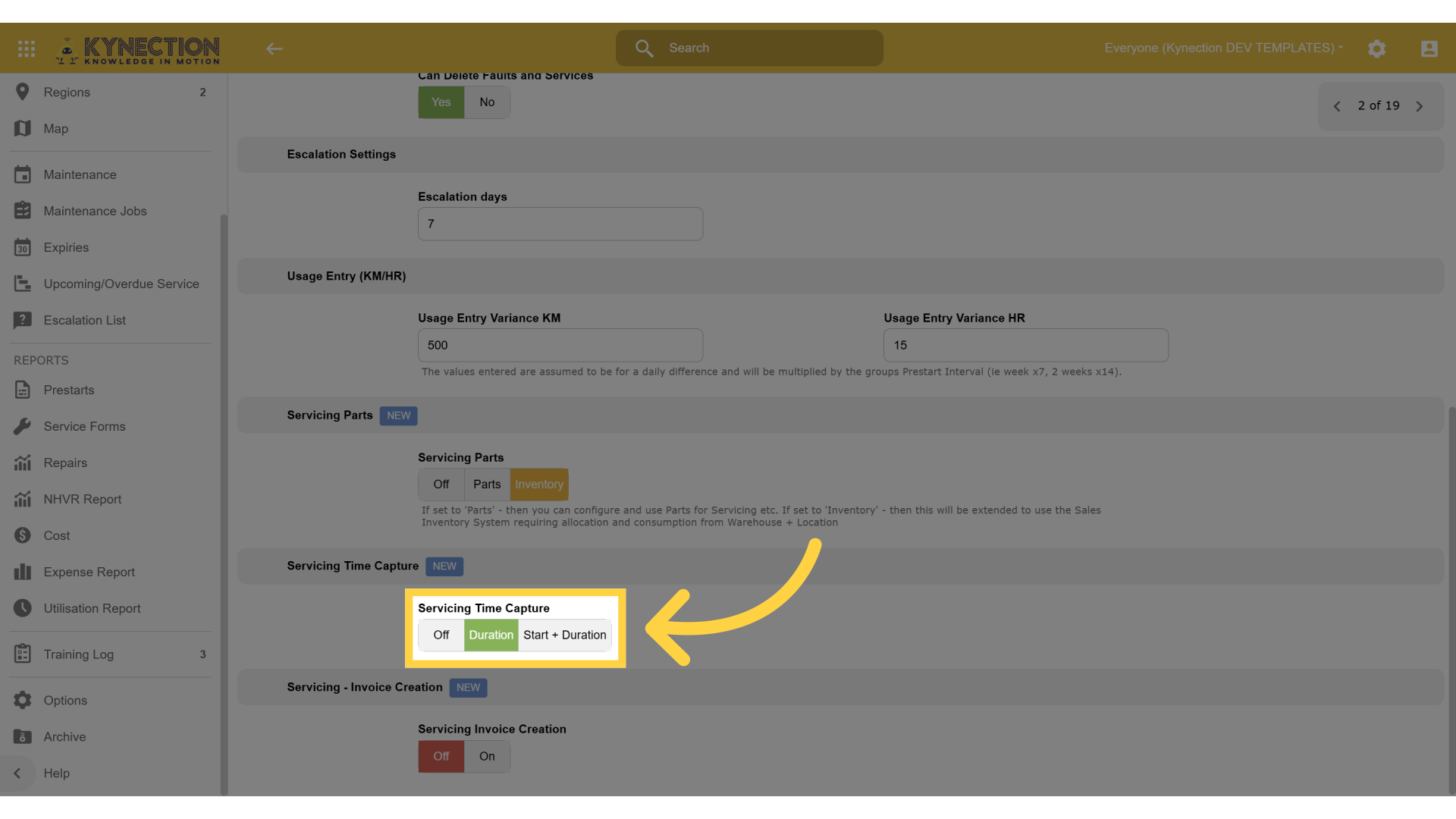Open the user account profile icon
Image resolution: width=1456 pixels, height=819 pixels.
1429,49
